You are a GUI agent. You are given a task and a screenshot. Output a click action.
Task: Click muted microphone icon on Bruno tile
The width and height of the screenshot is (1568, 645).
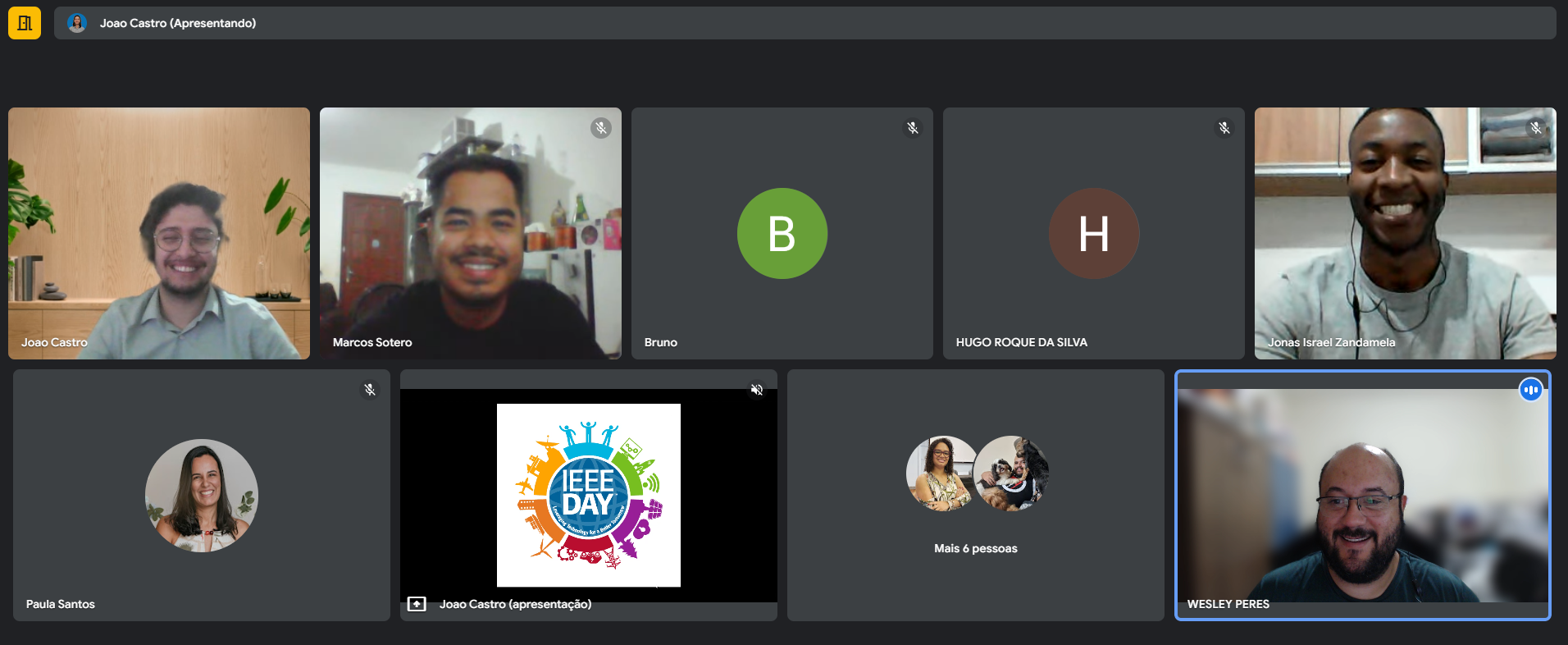point(913,127)
